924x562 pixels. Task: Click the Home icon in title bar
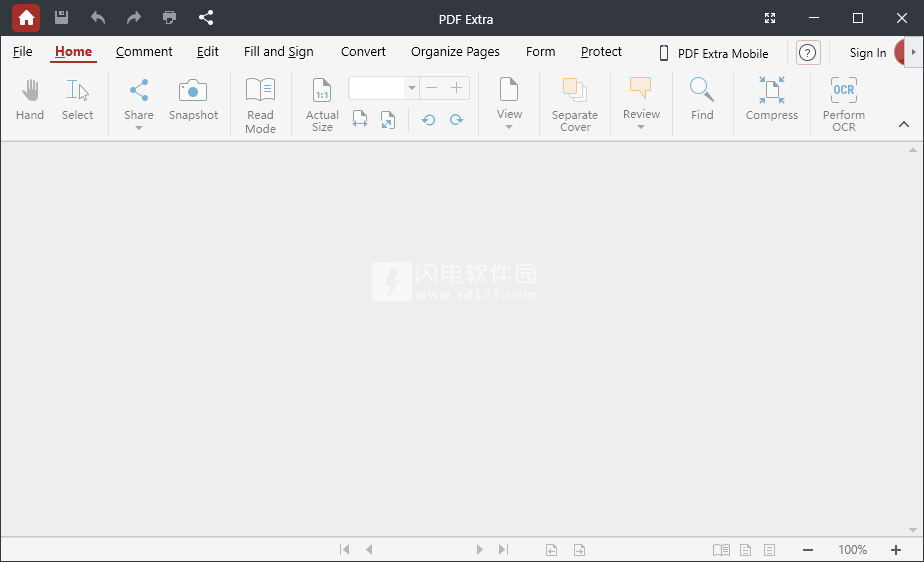(x=26, y=18)
